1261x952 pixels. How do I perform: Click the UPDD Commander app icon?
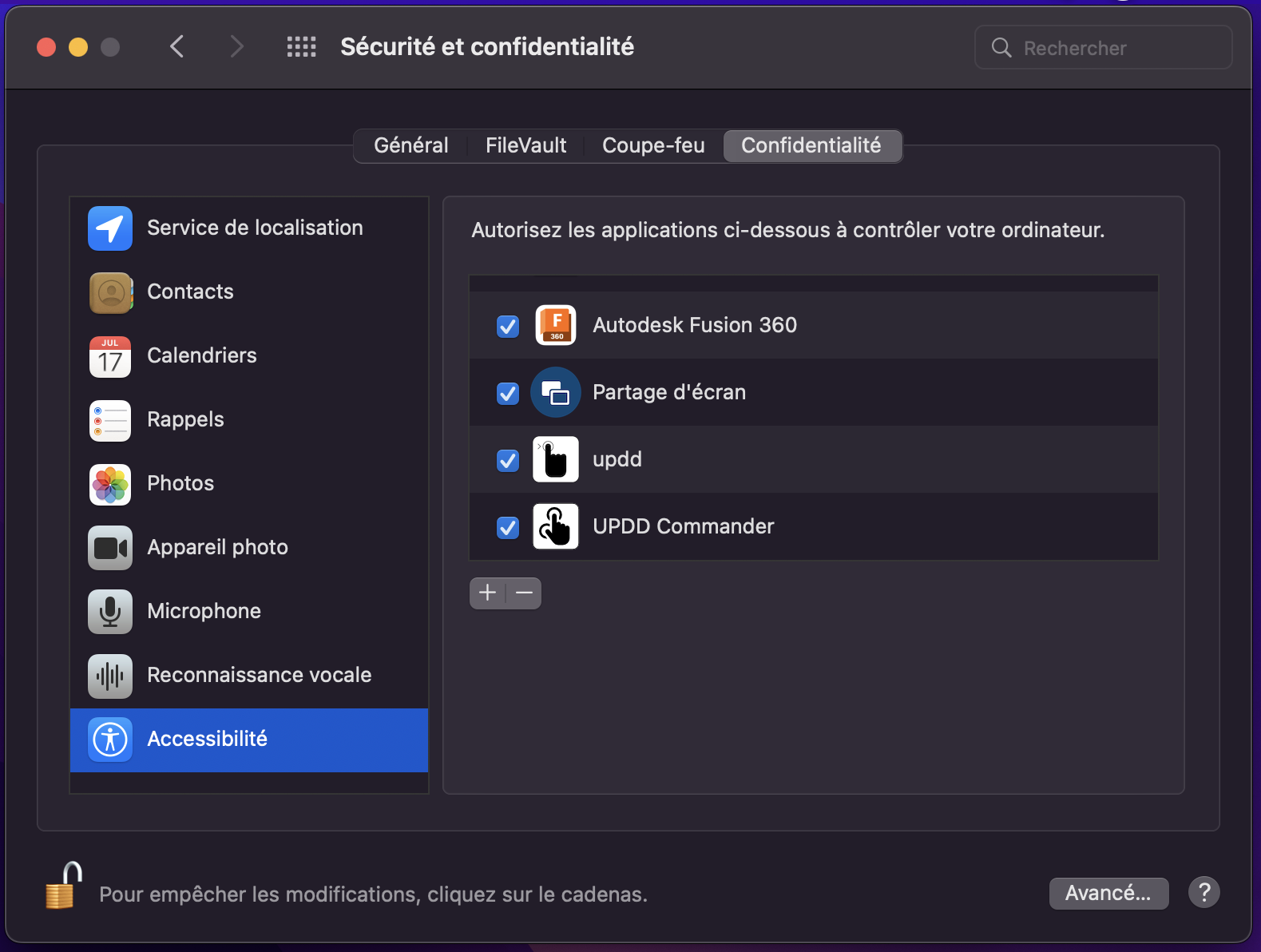click(x=556, y=526)
